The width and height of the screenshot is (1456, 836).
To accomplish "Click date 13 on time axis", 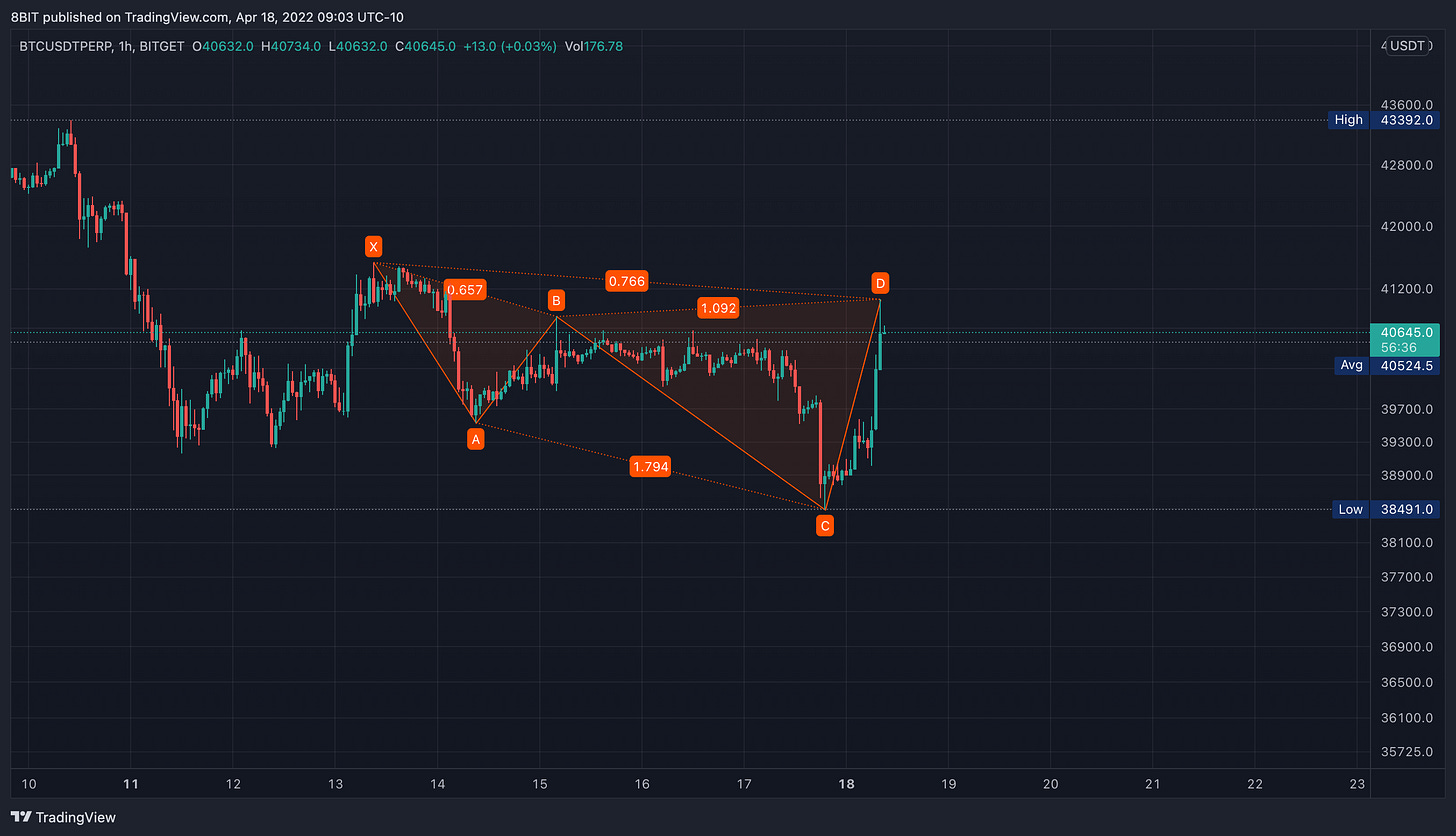I will click(x=335, y=784).
